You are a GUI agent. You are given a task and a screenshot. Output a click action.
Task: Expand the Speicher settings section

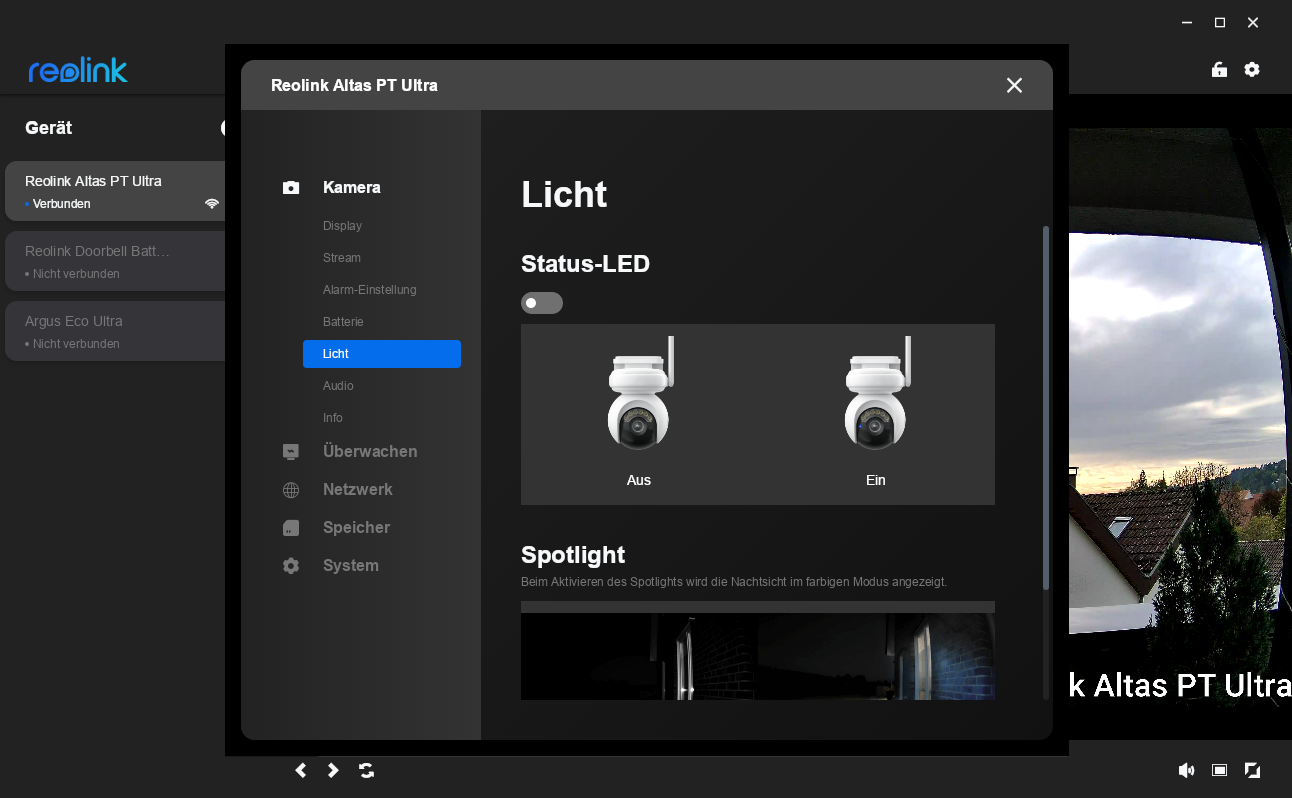click(x=356, y=528)
